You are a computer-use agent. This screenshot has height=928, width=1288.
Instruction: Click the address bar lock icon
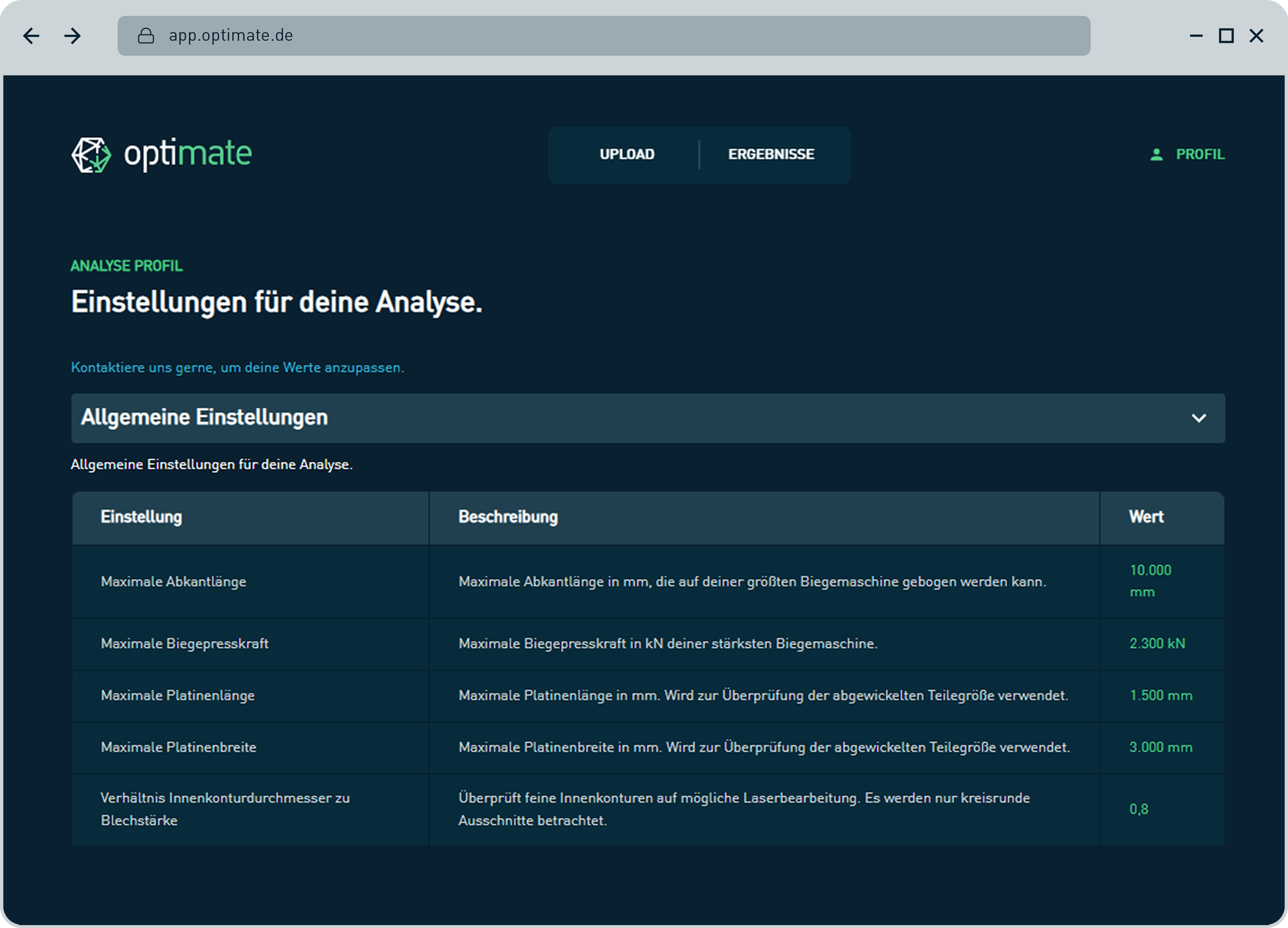pos(146,36)
